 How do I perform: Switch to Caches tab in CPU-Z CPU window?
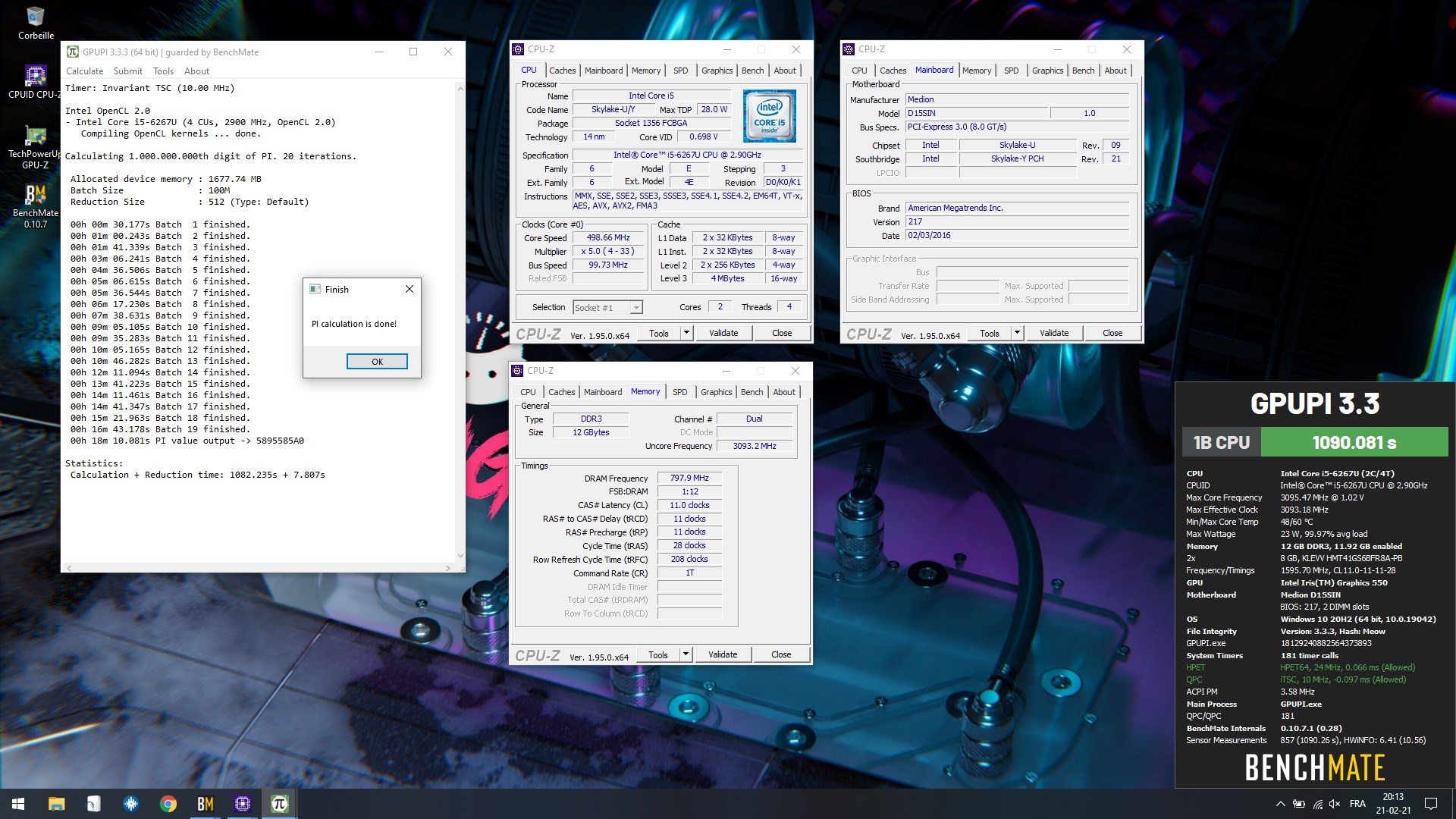[x=562, y=71]
